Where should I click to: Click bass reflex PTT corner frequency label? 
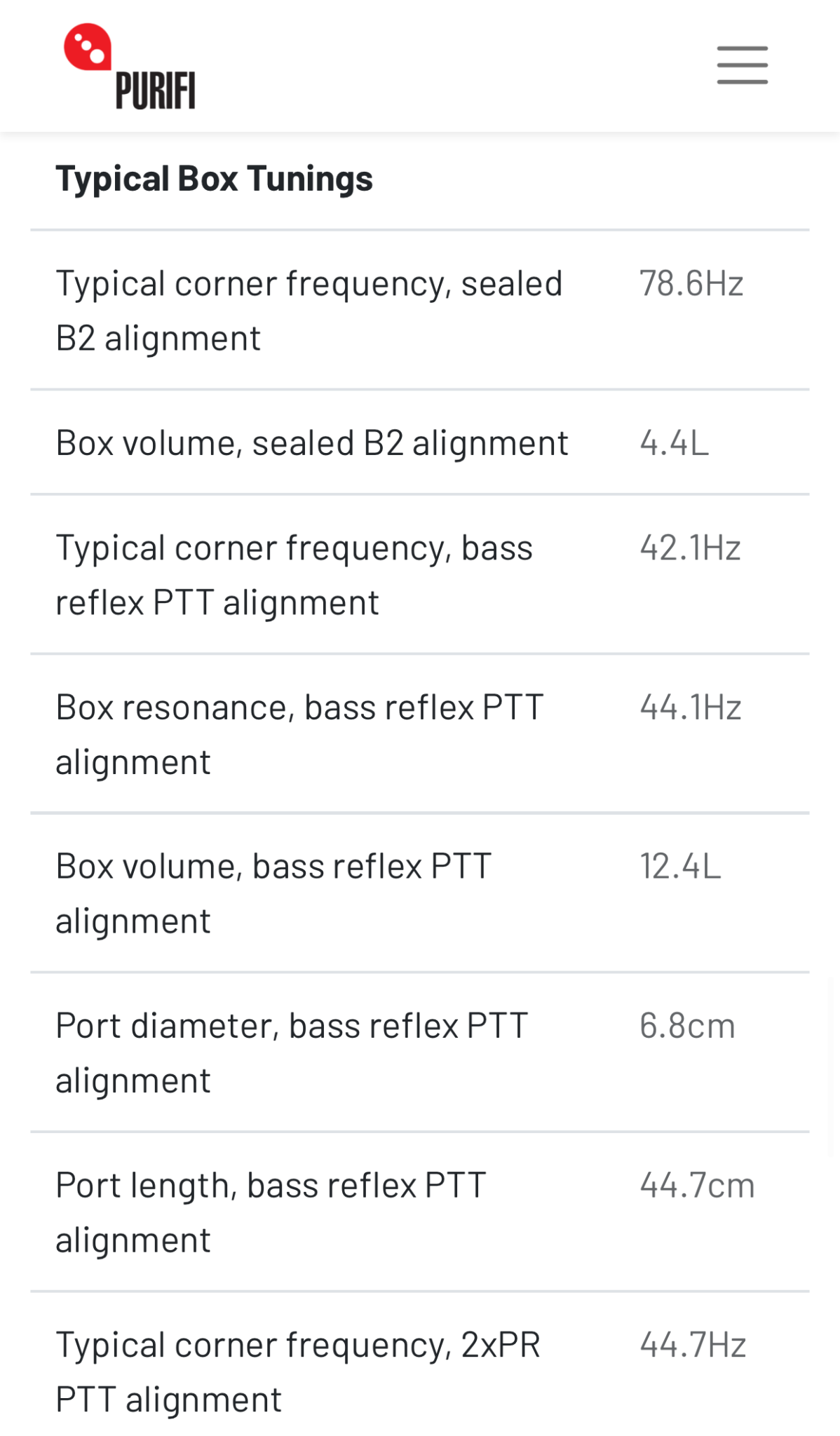[294, 575]
